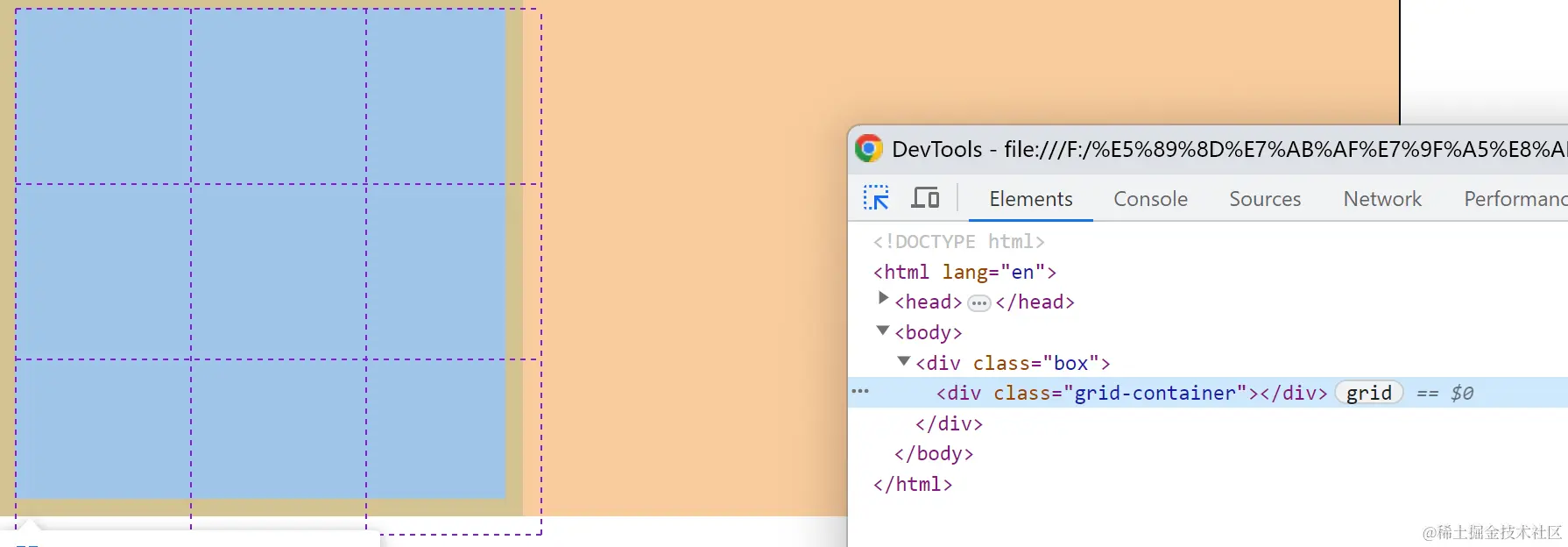Screen dimensions: 1568x547
Task: Open the Performance tab
Action: click(x=1515, y=199)
